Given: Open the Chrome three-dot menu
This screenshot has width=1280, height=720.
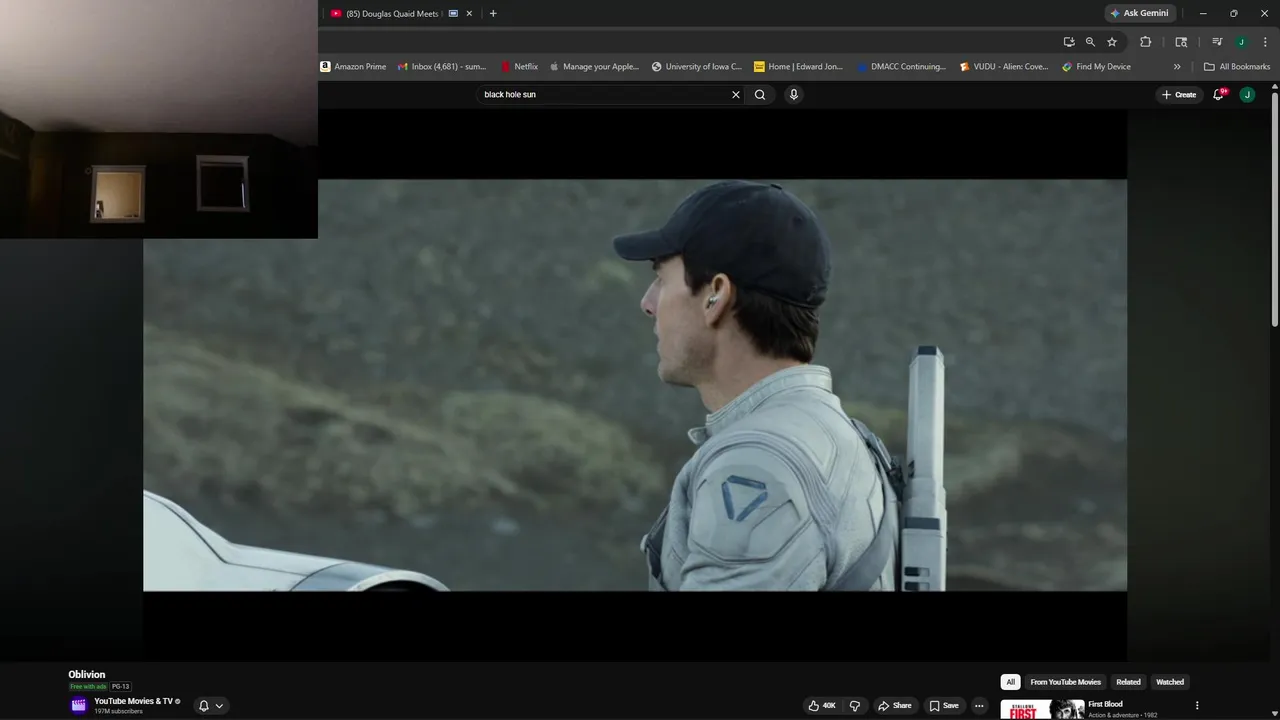Looking at the screenshot, I should (1264, 42).
